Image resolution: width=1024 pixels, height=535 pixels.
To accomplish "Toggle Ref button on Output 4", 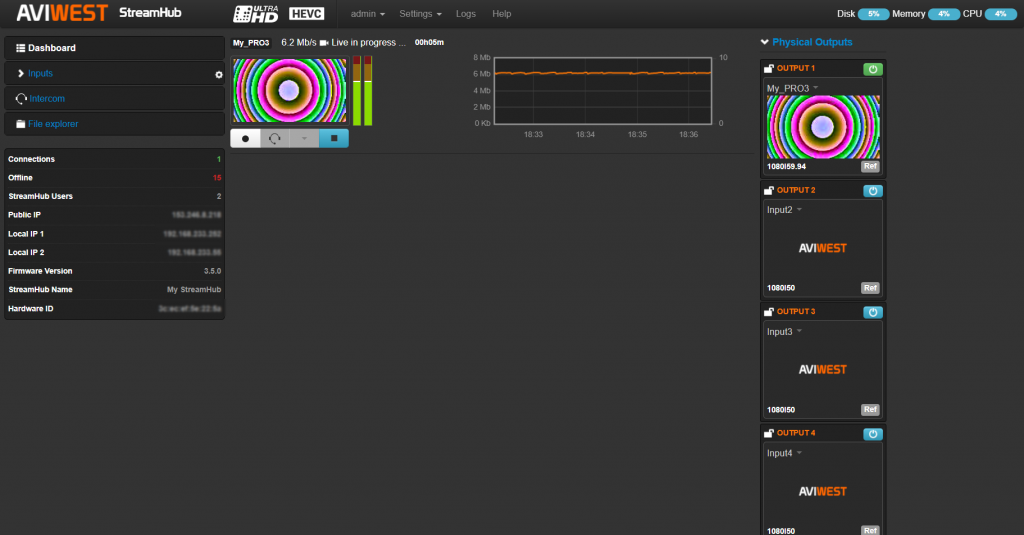I will tap(870, 530).
